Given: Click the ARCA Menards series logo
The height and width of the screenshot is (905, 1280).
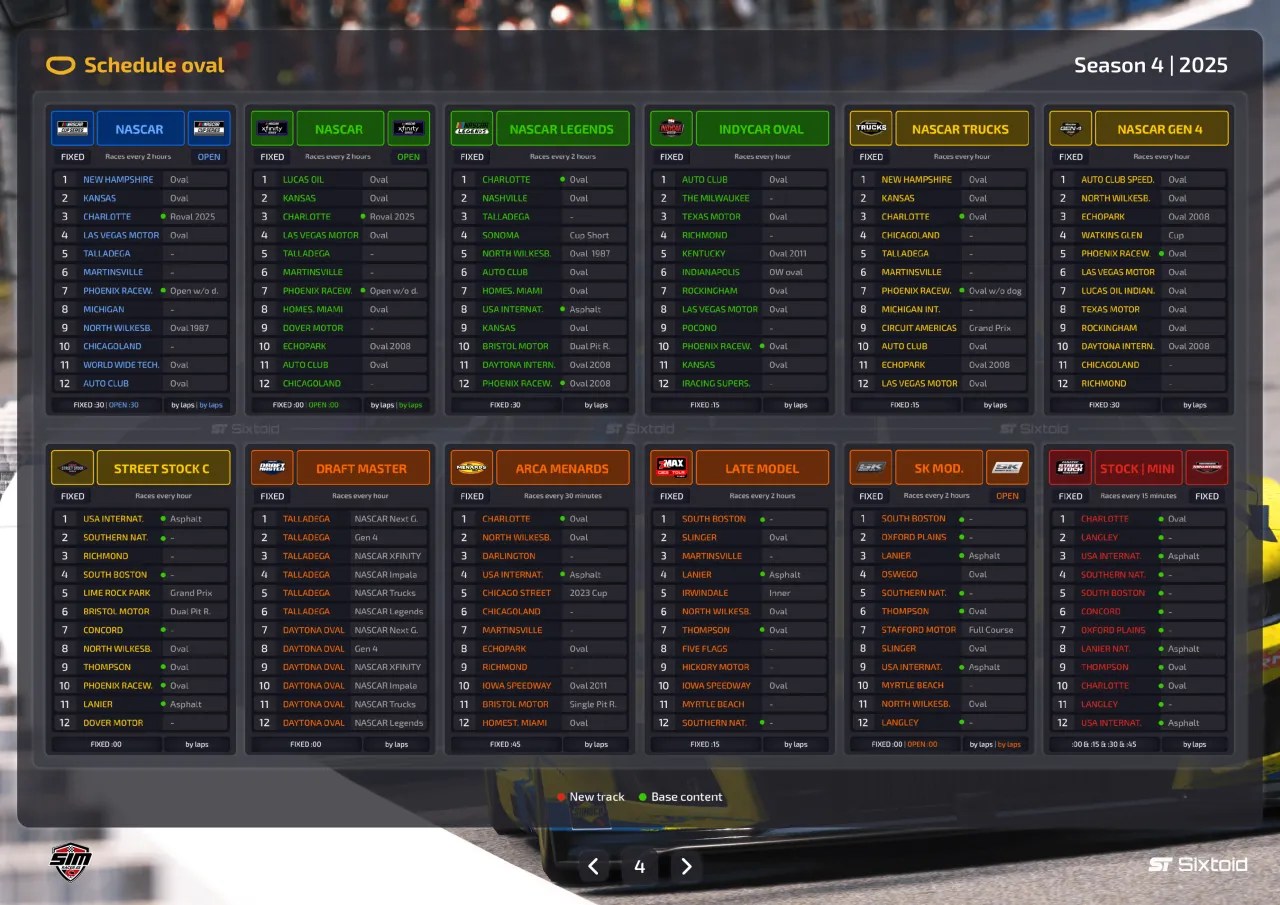Looking at the screenshot, I should (472, 468).
